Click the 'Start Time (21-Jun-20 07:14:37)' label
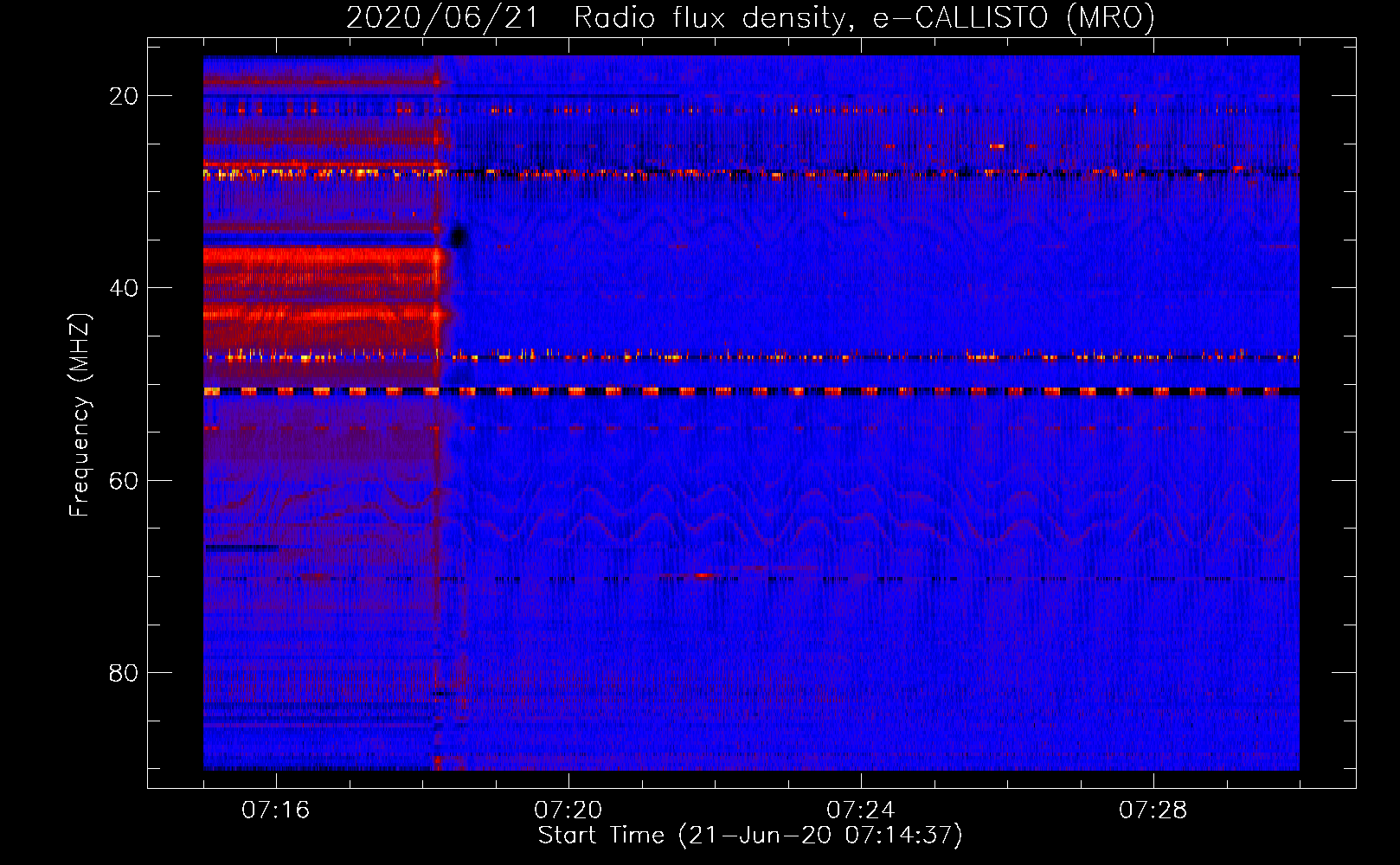Image resolution: width=1400 pixels, height=865 pixels. click(750, 836)
